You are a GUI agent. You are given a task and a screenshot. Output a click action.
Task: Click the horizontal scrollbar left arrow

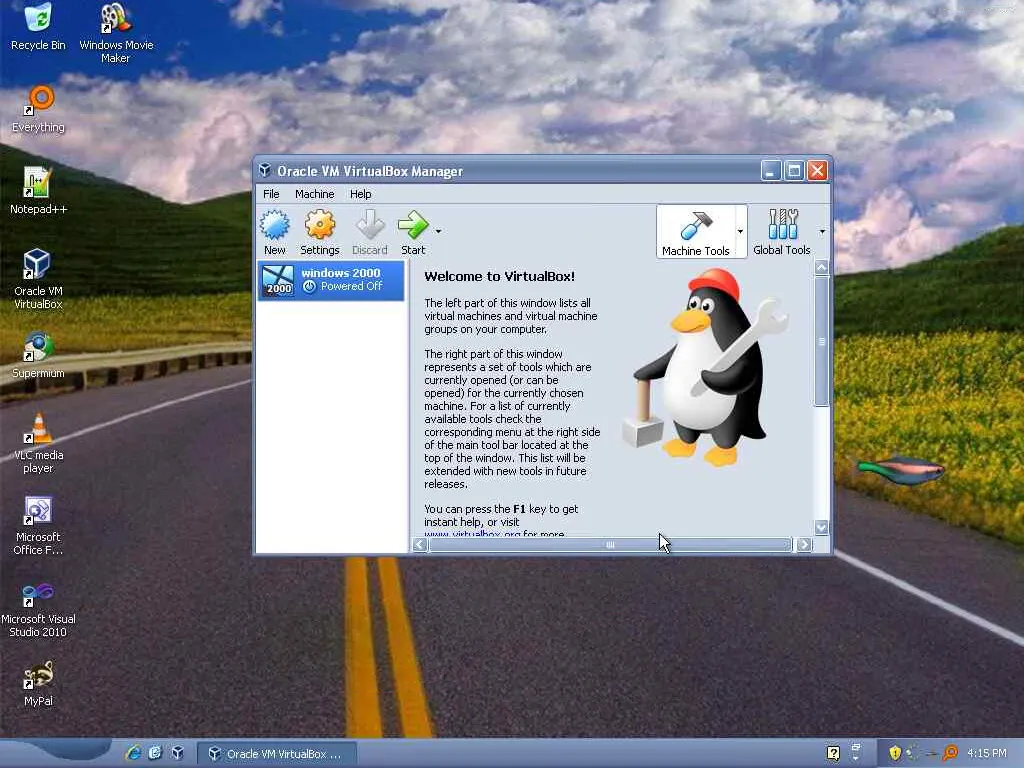(420, 545)
